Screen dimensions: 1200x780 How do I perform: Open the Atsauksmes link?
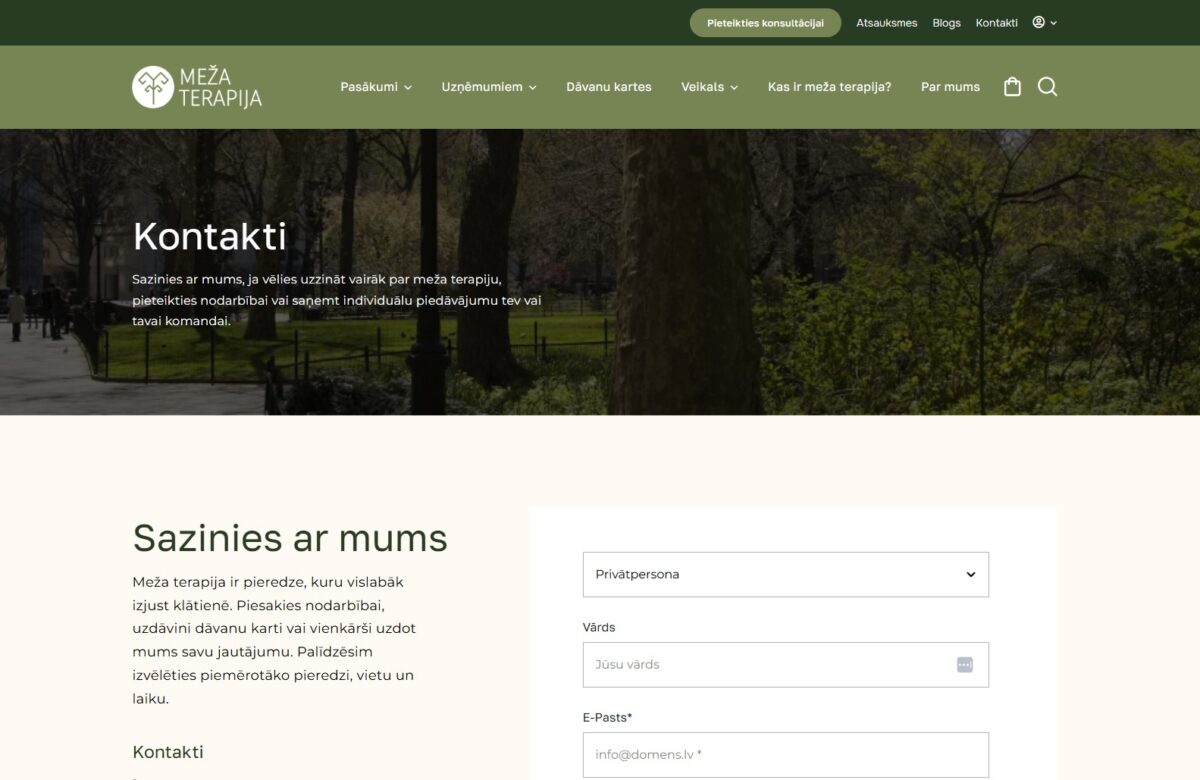(x=886, y=23)
